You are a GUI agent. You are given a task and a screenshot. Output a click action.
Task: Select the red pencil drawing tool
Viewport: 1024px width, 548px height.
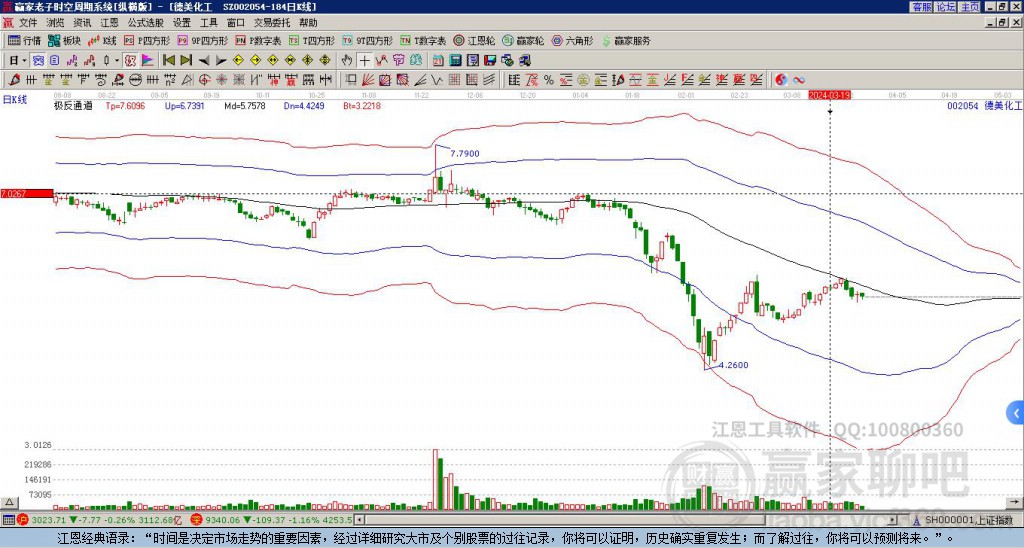(14, 80)
